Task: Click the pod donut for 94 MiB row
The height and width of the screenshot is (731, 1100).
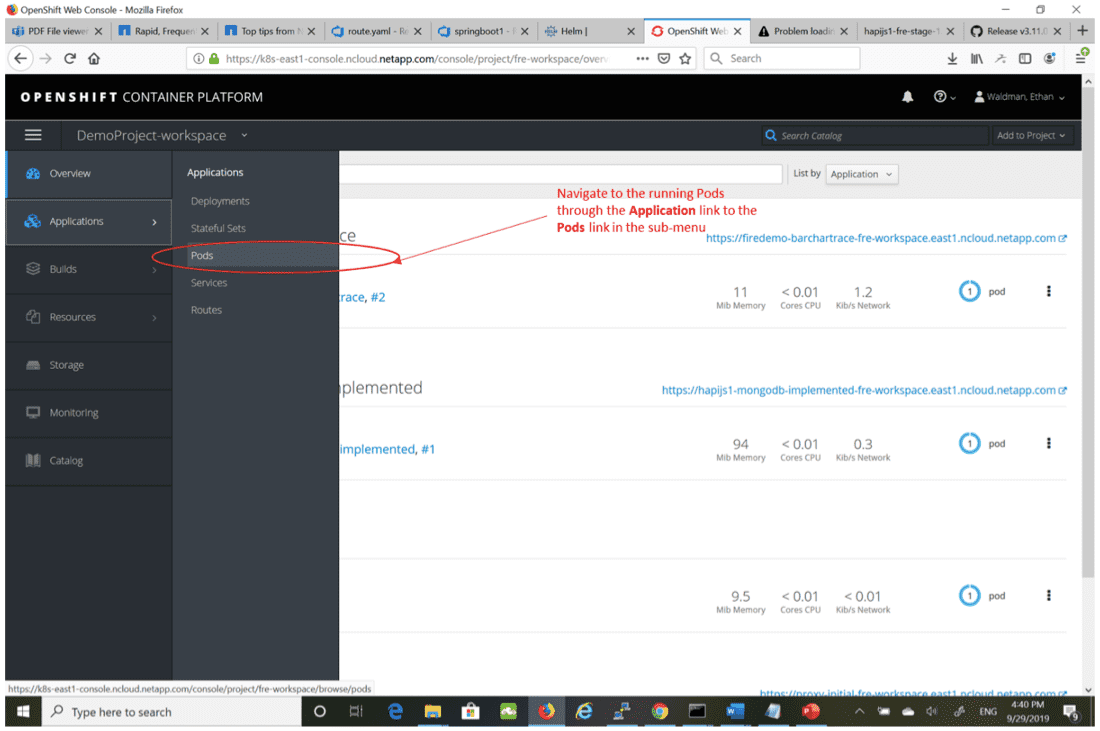Action: 969,443
